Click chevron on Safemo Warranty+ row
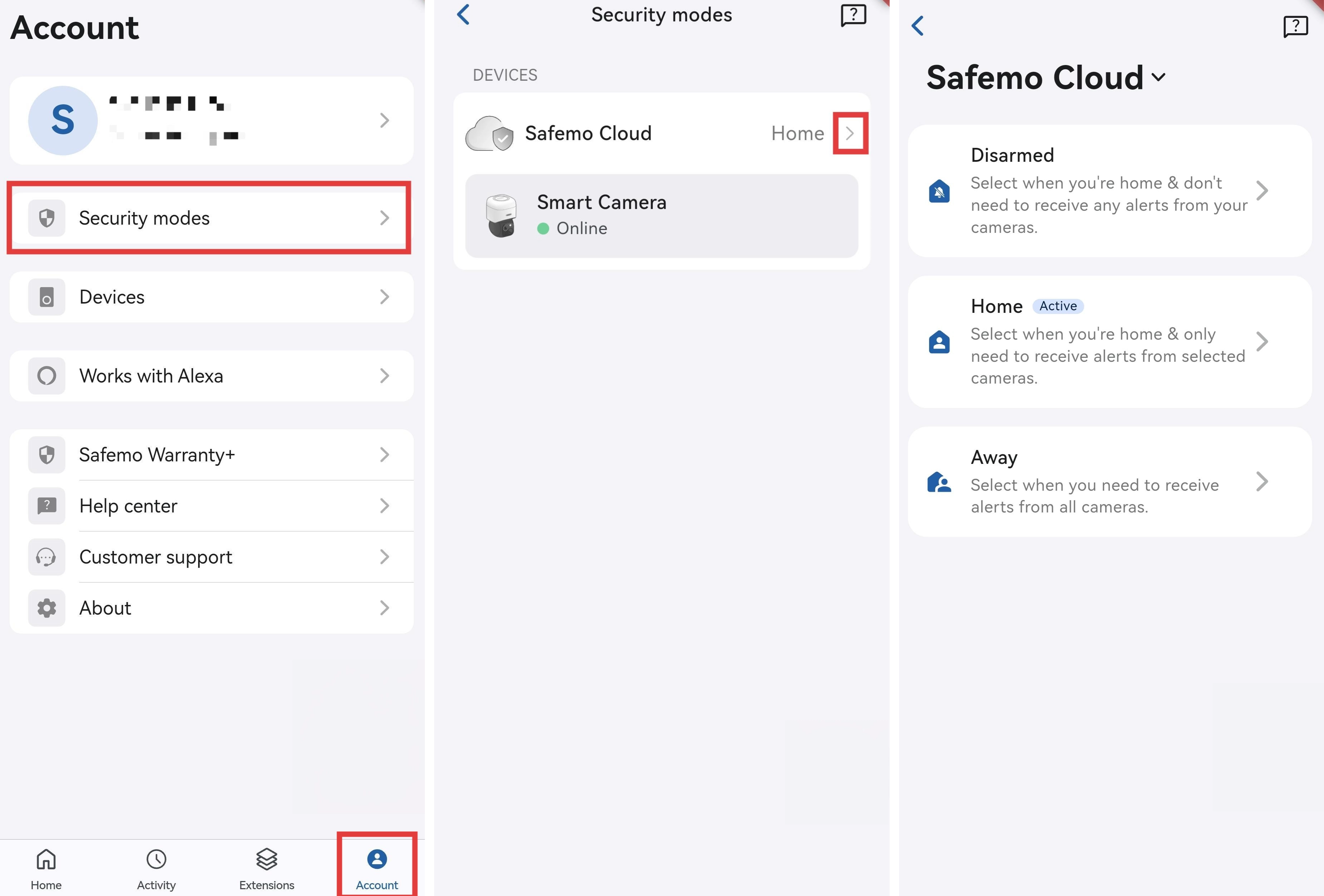 tap(385, 455)
